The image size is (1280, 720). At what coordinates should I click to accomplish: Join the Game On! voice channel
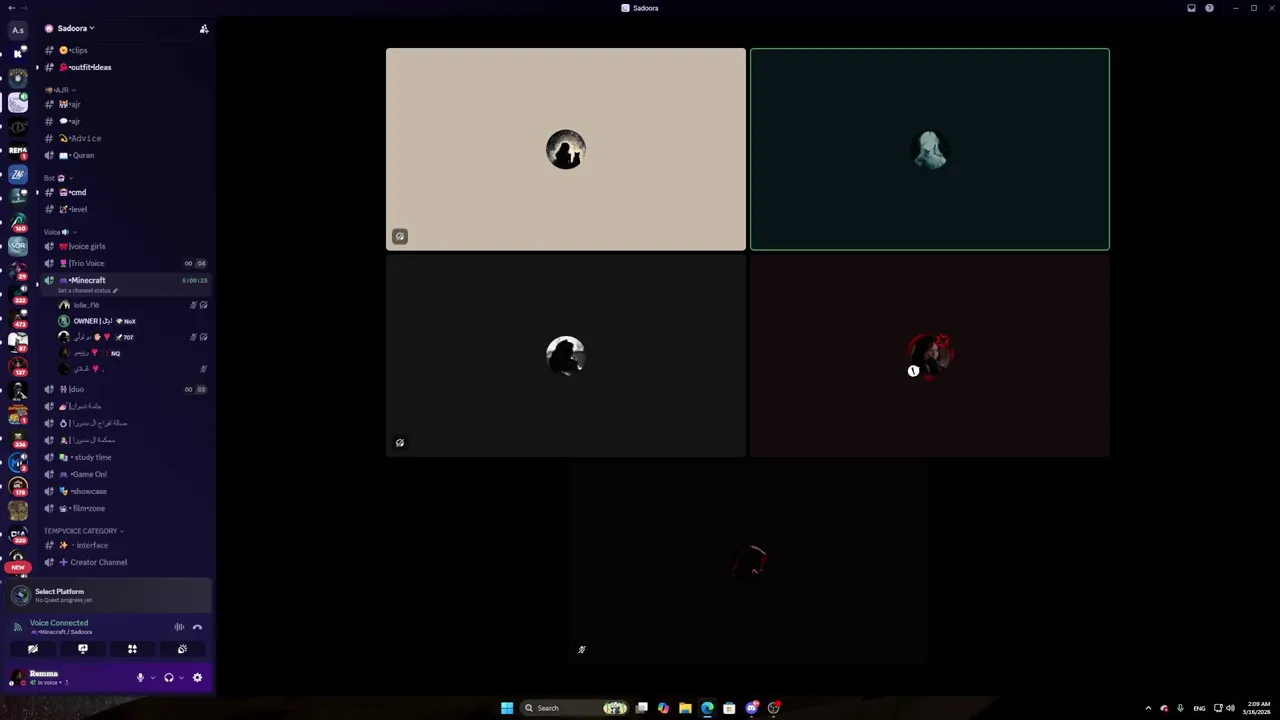(x=125, y=474)
